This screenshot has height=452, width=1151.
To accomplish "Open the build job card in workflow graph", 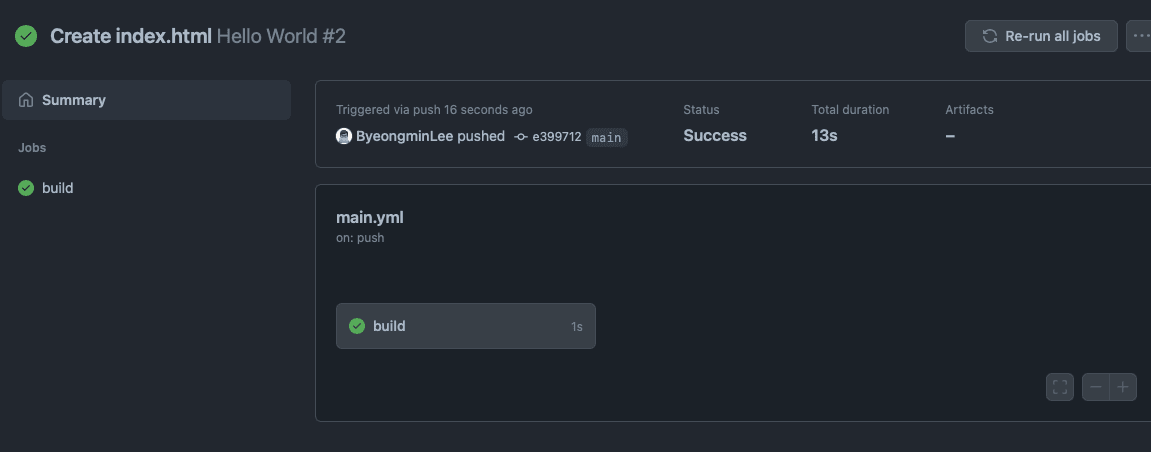I will 465,326.
